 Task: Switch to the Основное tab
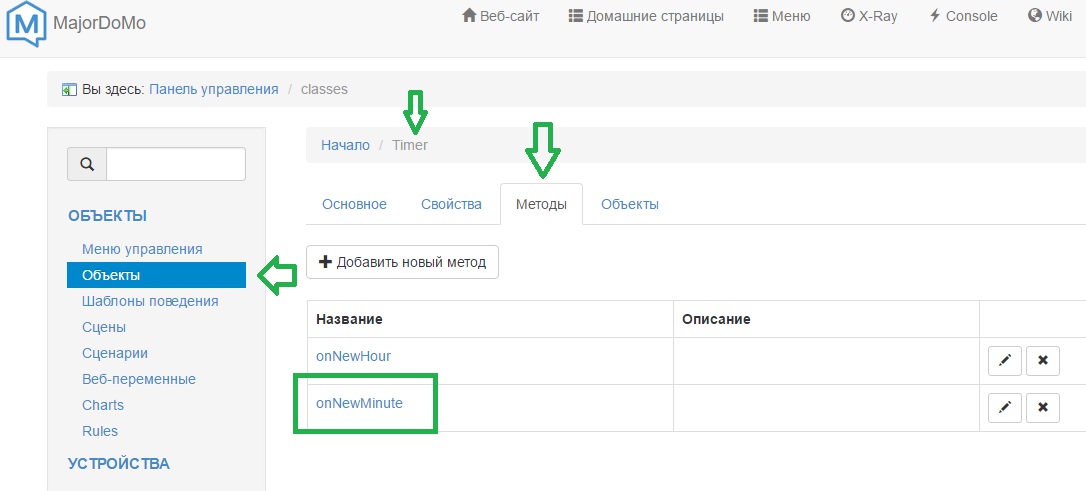click(355, 204)
